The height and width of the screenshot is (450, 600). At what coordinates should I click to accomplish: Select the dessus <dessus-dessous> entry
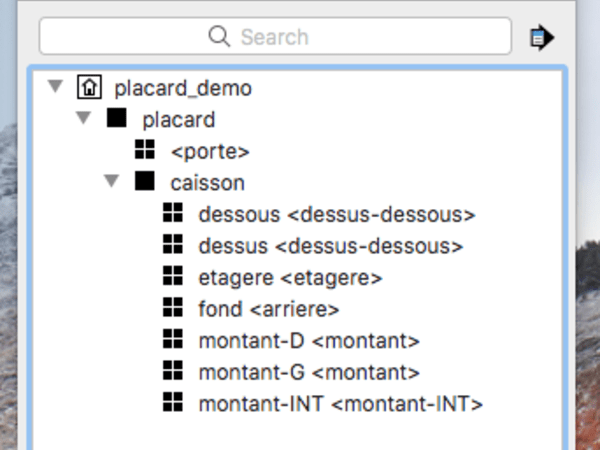330,245
